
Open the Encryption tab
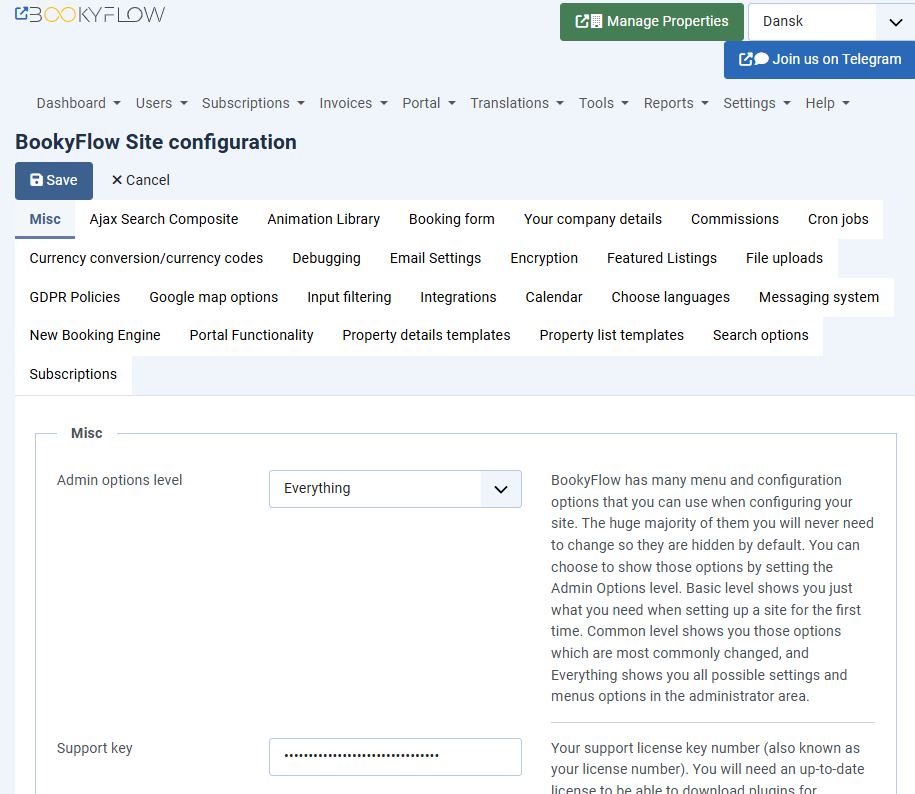[x=544, y=259]
